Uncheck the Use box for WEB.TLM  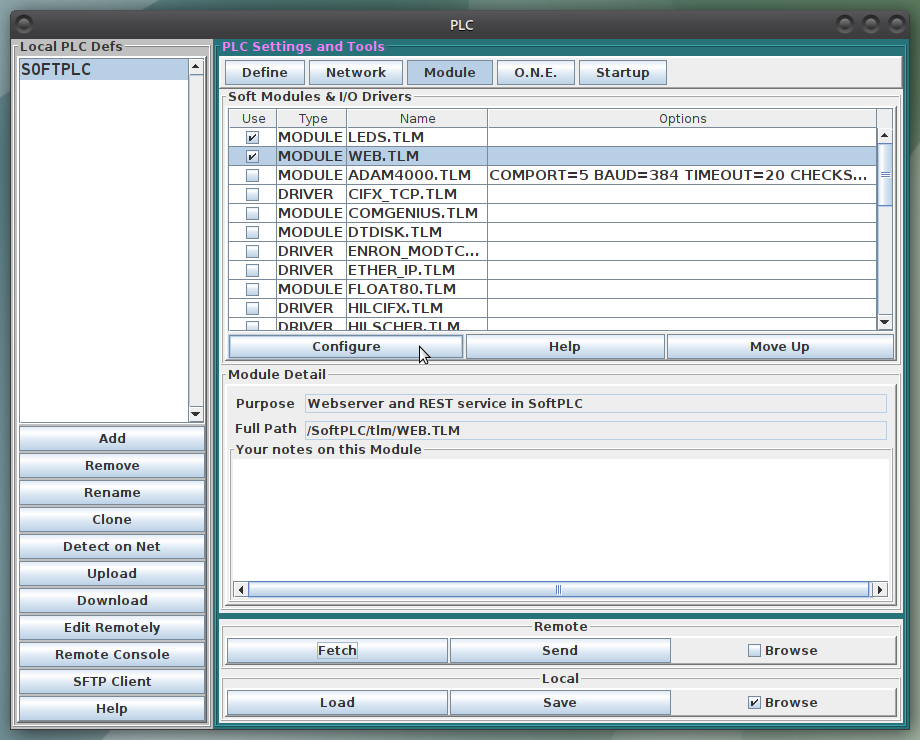pos(252,157)
